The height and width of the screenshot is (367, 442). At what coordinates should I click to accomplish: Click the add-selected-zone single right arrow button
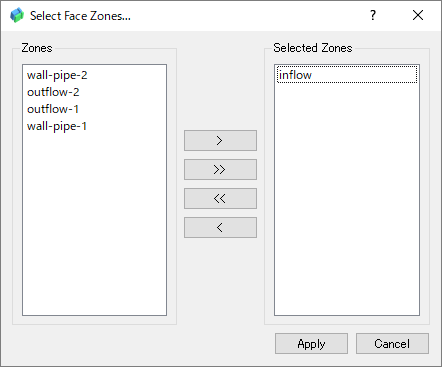click(x=220, y=140)
